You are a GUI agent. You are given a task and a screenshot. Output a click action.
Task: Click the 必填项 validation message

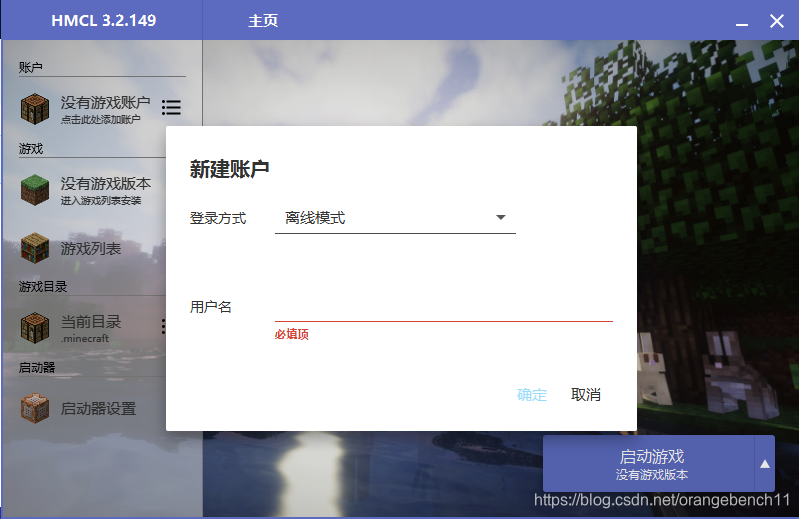292,334
